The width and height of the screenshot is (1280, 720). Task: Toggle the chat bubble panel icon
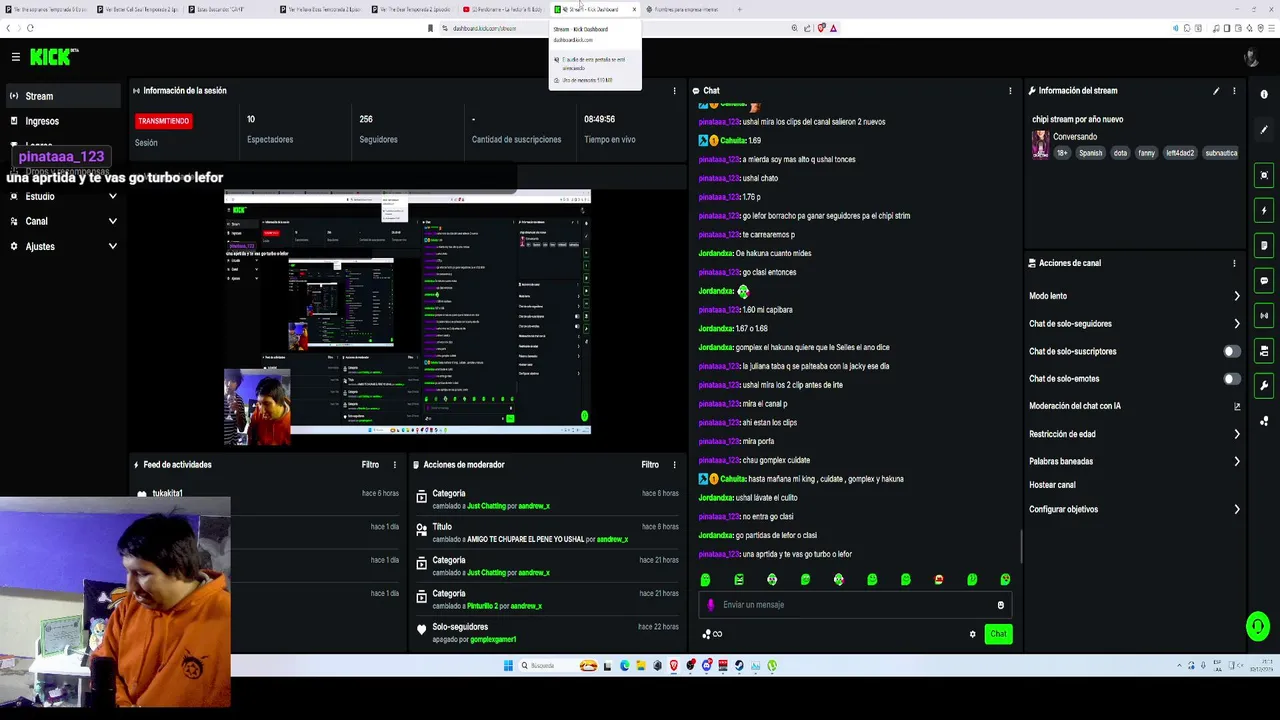(x=1264, y=281)
